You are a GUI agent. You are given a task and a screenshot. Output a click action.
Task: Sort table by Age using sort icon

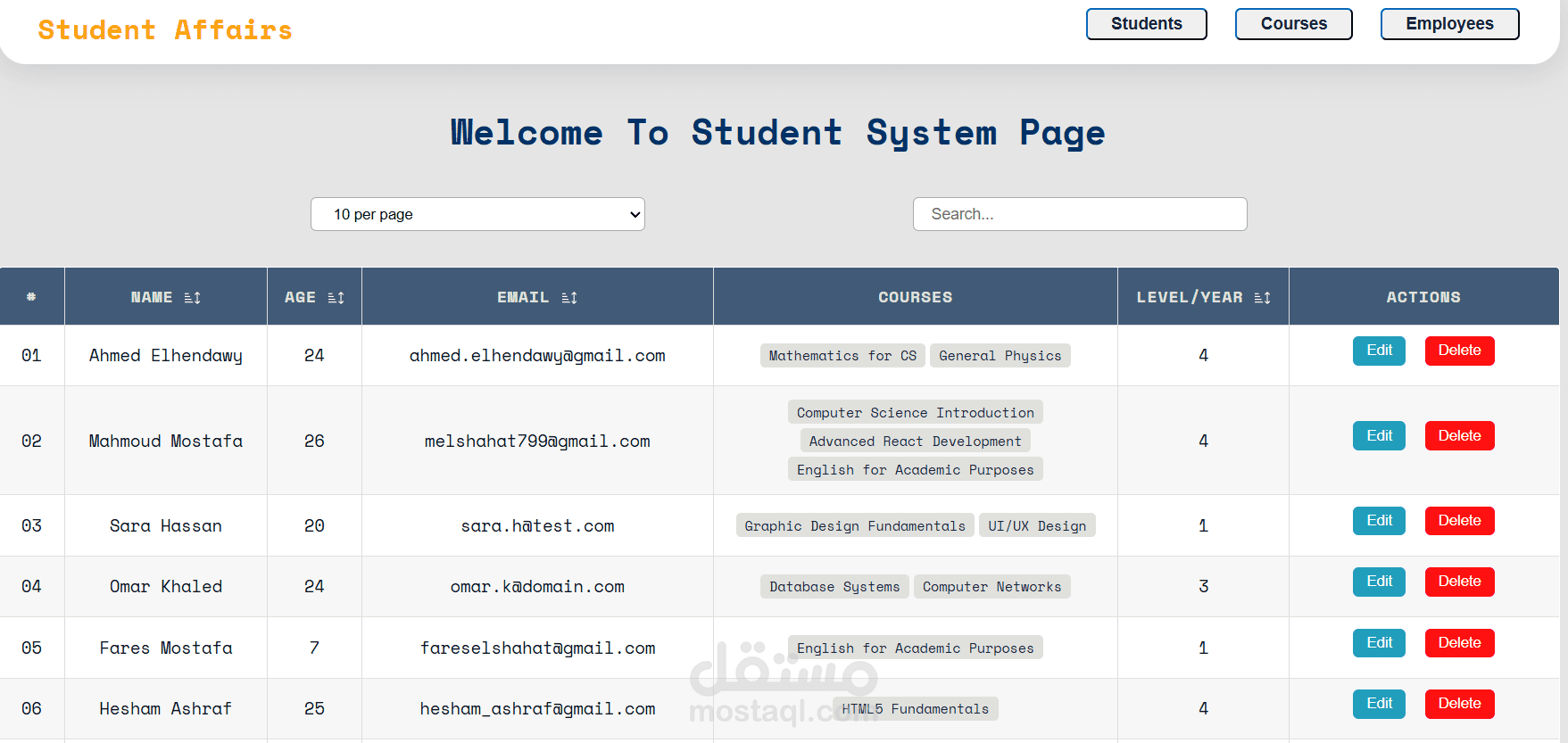click(x=336, y=298)
